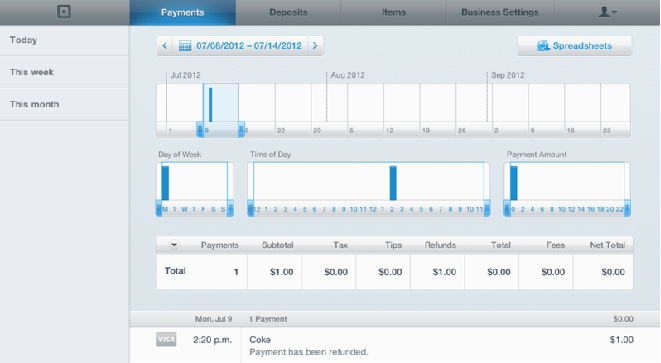661x363 pixels.
Task: Click the Square logo icon
Action: (64, 12)
